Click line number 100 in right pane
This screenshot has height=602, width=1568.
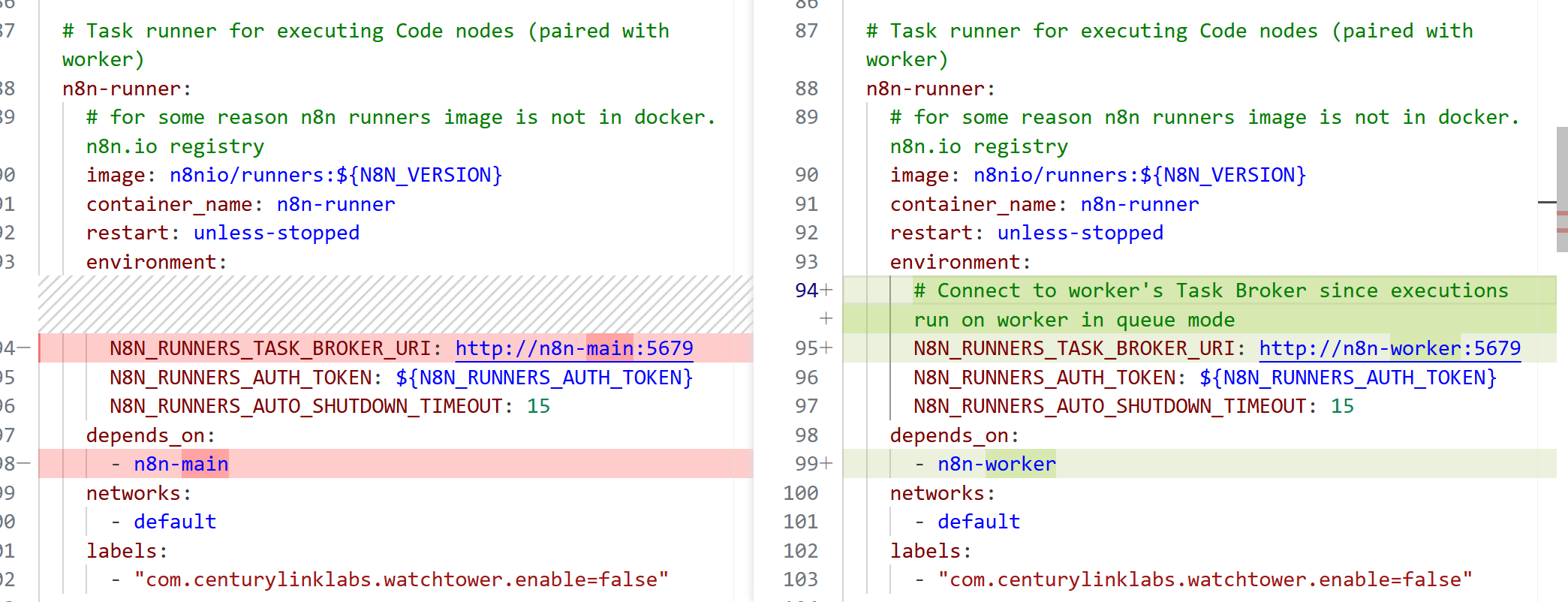point(800,493)
